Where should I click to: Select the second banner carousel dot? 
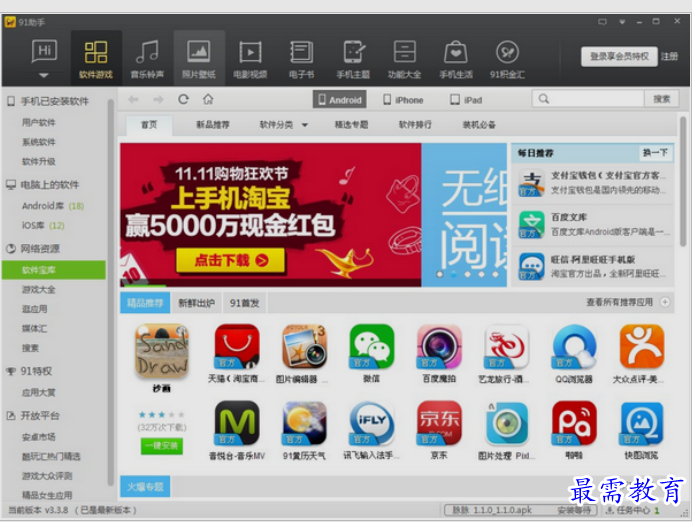[x=454, y=274]
